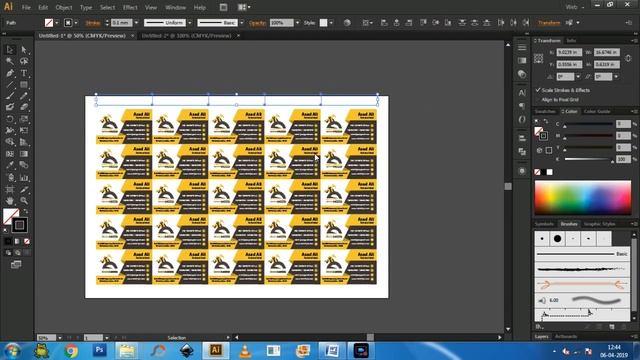Image resolution: width=640 pixels, height=360 pixels.
Task: Select the Pen tool
Action: 10,73
